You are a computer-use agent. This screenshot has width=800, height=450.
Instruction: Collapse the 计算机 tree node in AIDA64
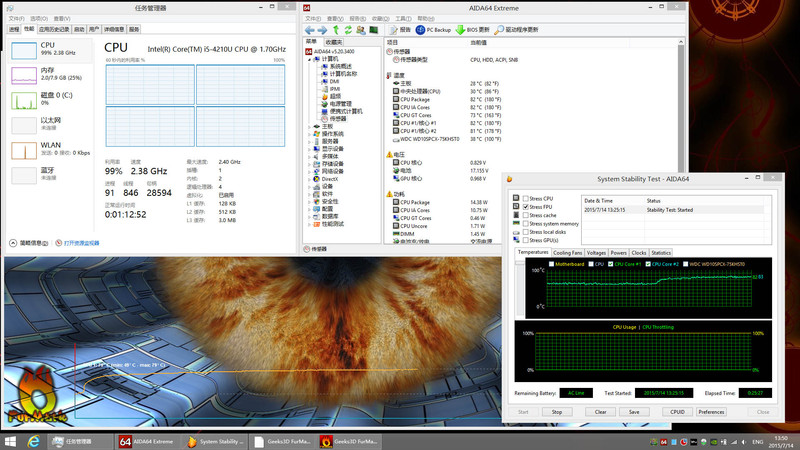[310, 59]
